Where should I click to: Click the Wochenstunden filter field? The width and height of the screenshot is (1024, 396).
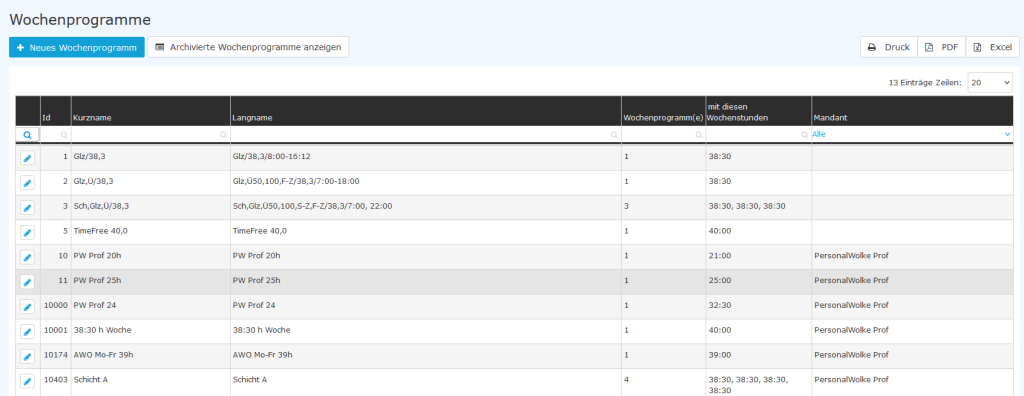[758, 134]
